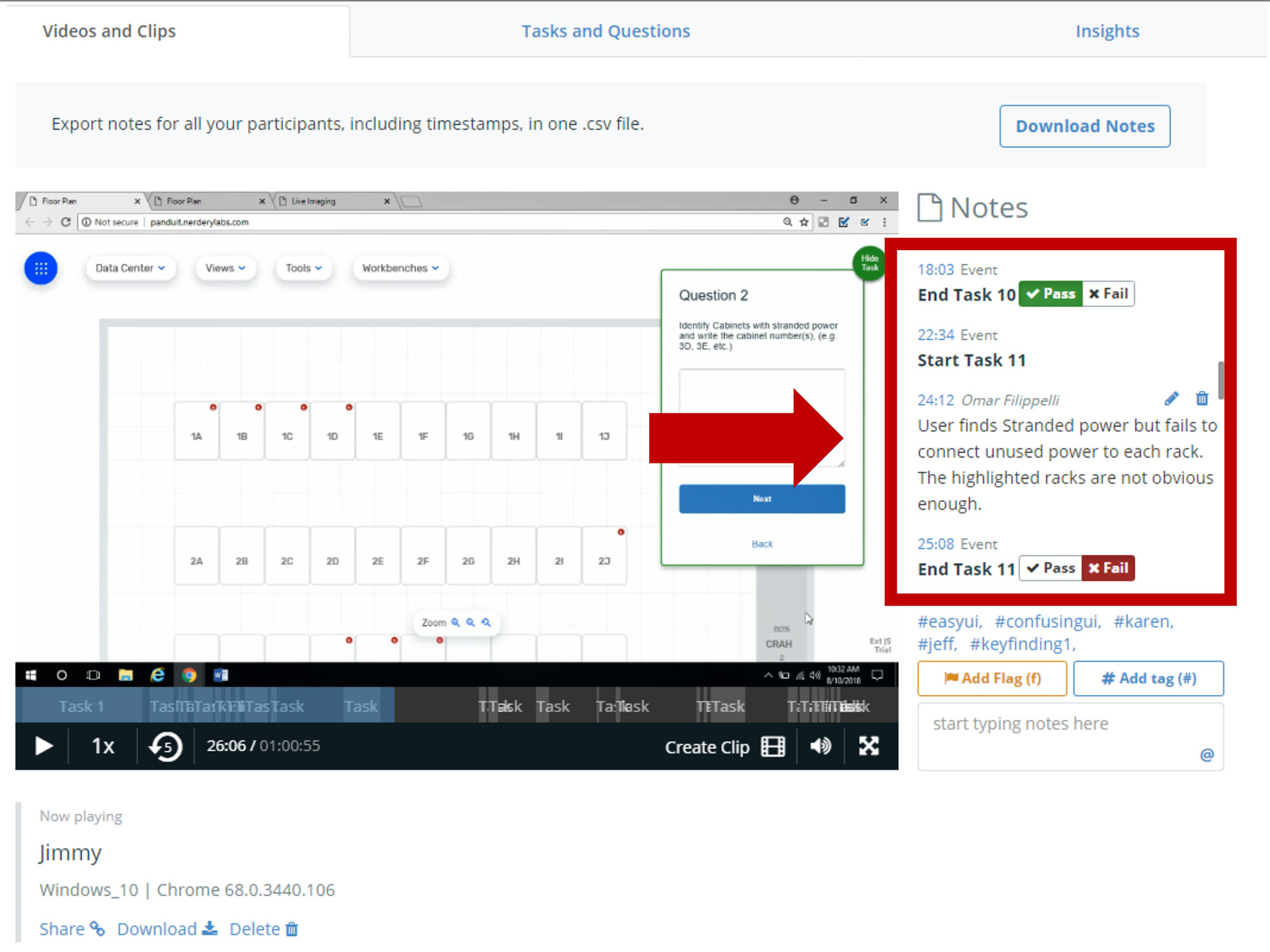
Task: Jump to 22:34 event timestamp
Action: click(x=935, y=335)
